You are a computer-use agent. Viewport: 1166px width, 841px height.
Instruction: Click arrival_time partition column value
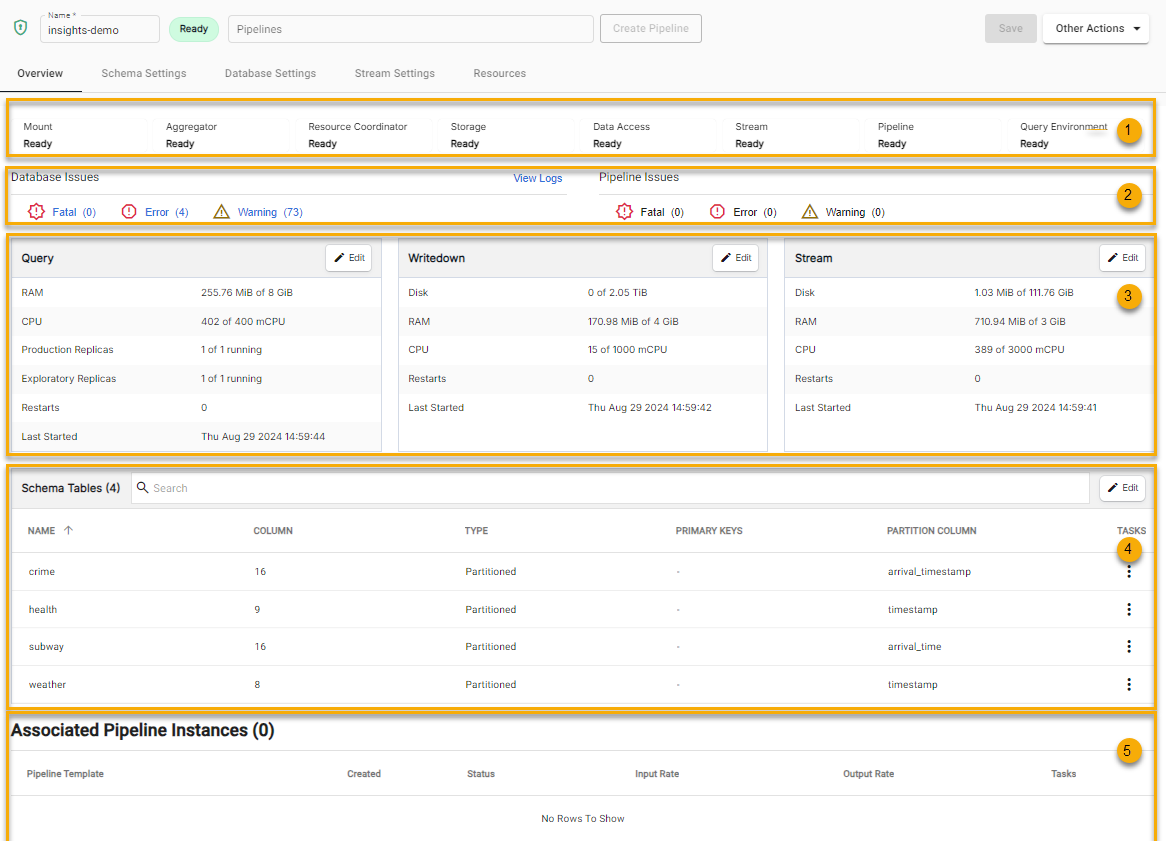coord(914,646)
